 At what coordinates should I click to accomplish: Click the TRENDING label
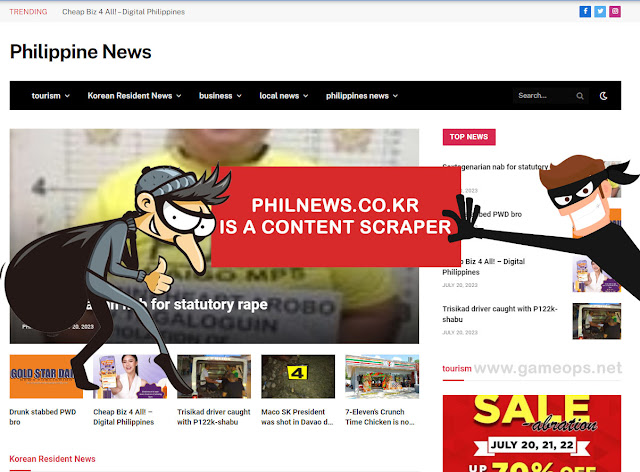[28, 12]
